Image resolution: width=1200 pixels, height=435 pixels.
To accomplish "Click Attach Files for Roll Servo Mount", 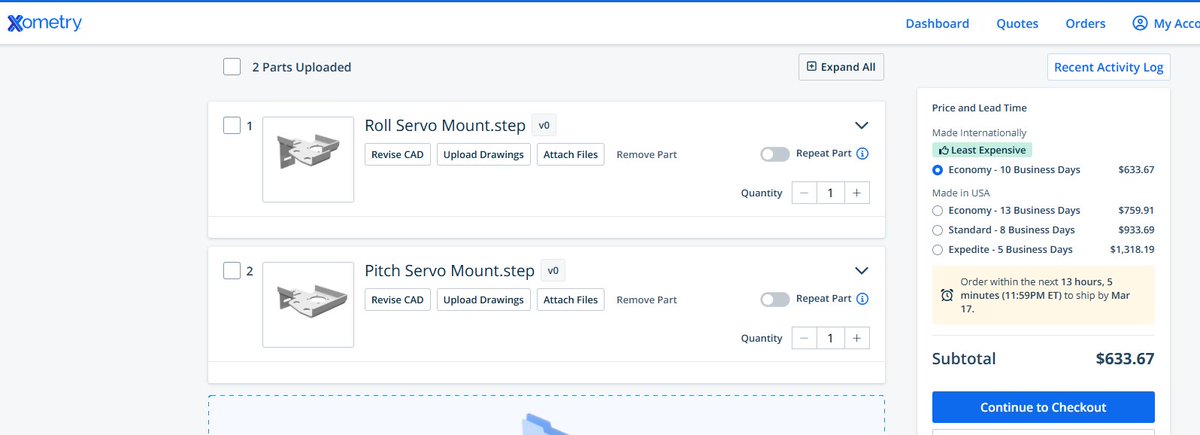I will click(x=570, y=154).
